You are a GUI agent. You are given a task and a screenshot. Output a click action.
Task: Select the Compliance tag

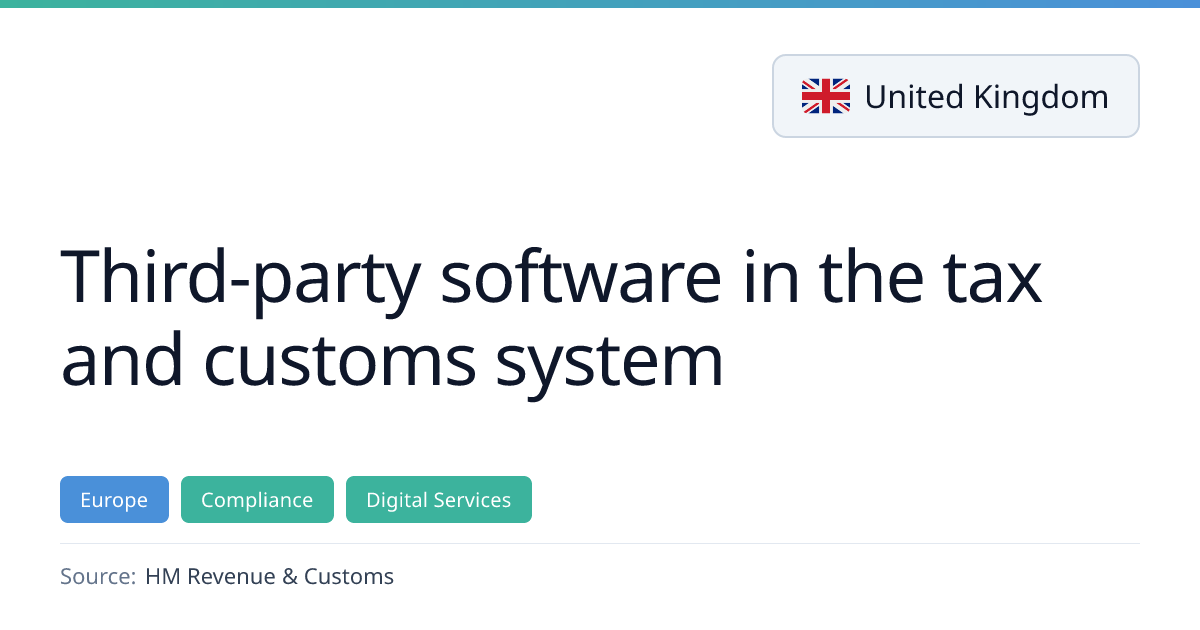pos(257,500)
